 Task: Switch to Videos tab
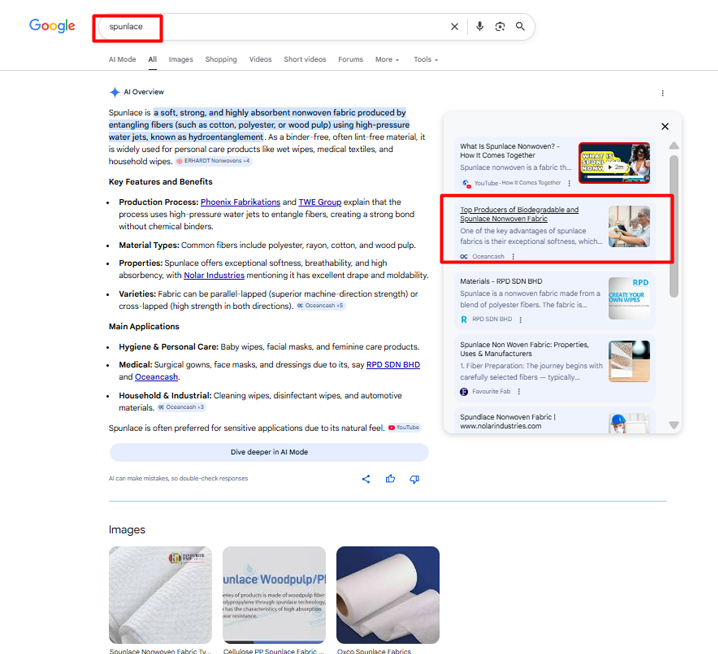tap(260, 60)
